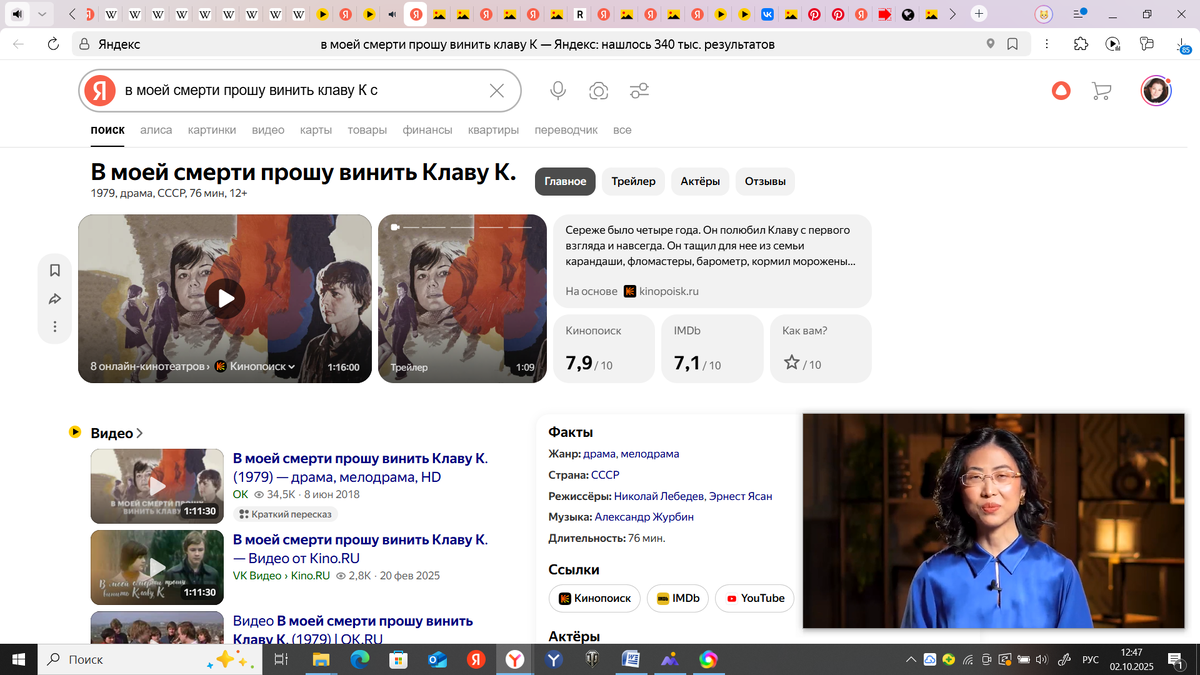
Task: Open Word from the taskbar
Action: [x=630, y=660]
